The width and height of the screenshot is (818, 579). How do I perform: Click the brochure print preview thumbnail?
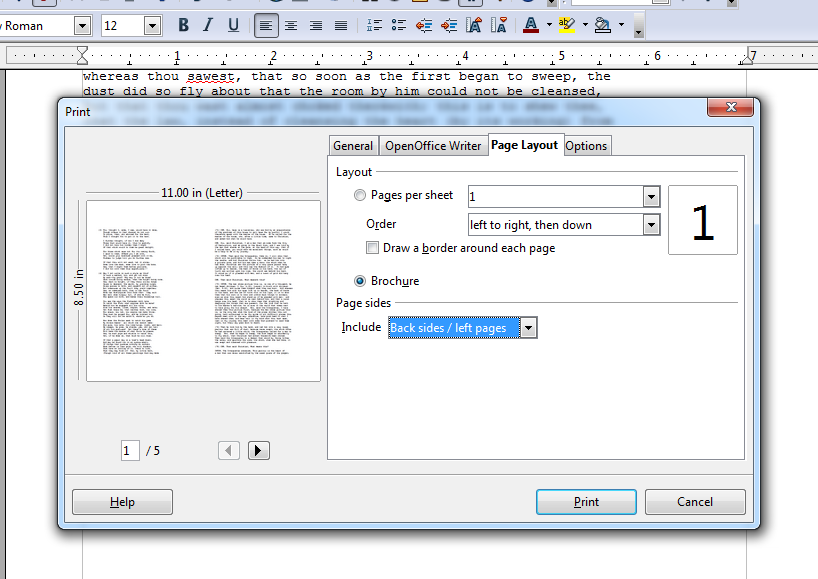(203, 291)
